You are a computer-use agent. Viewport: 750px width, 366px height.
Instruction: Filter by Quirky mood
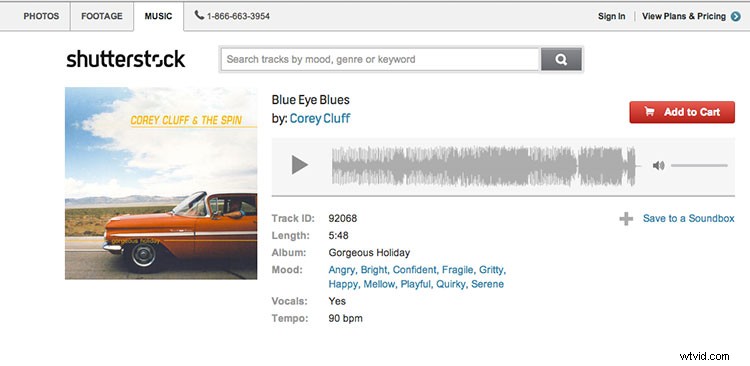(451, 284)
